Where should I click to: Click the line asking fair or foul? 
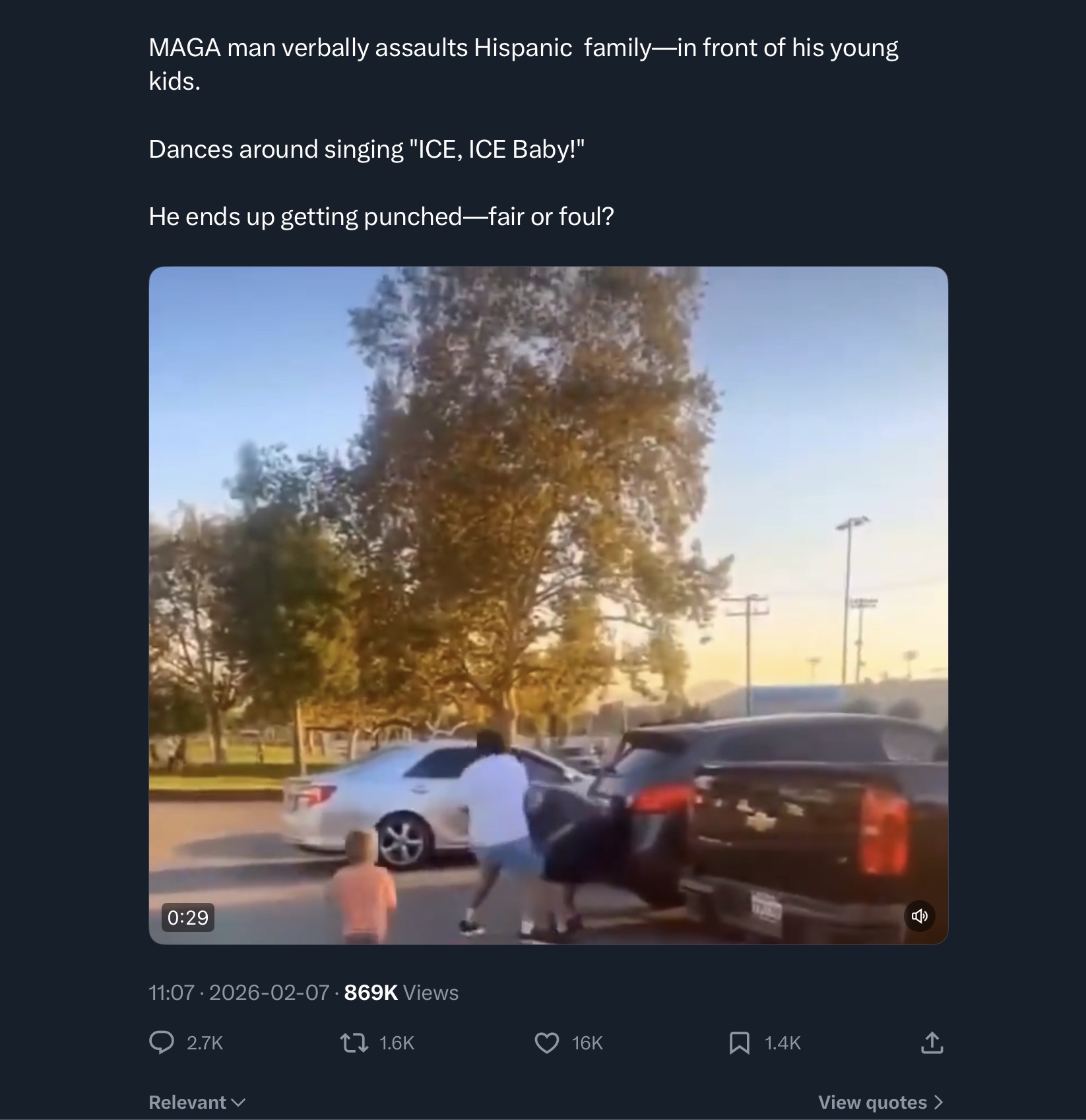coord(381,216)
